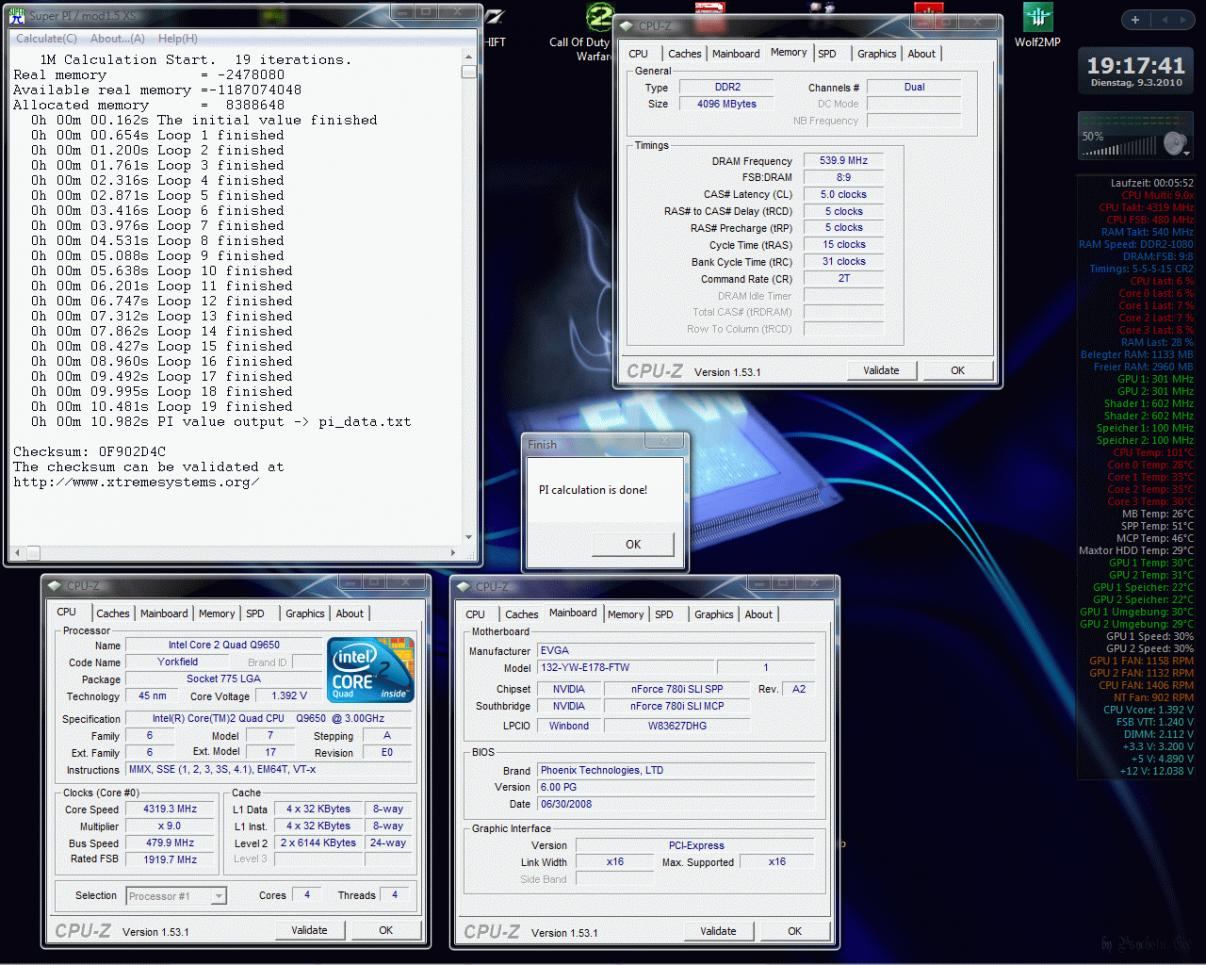Open Graphics tab in processor CPU-Z window
The image size is (1206, 965).
(x=305, y=614)
